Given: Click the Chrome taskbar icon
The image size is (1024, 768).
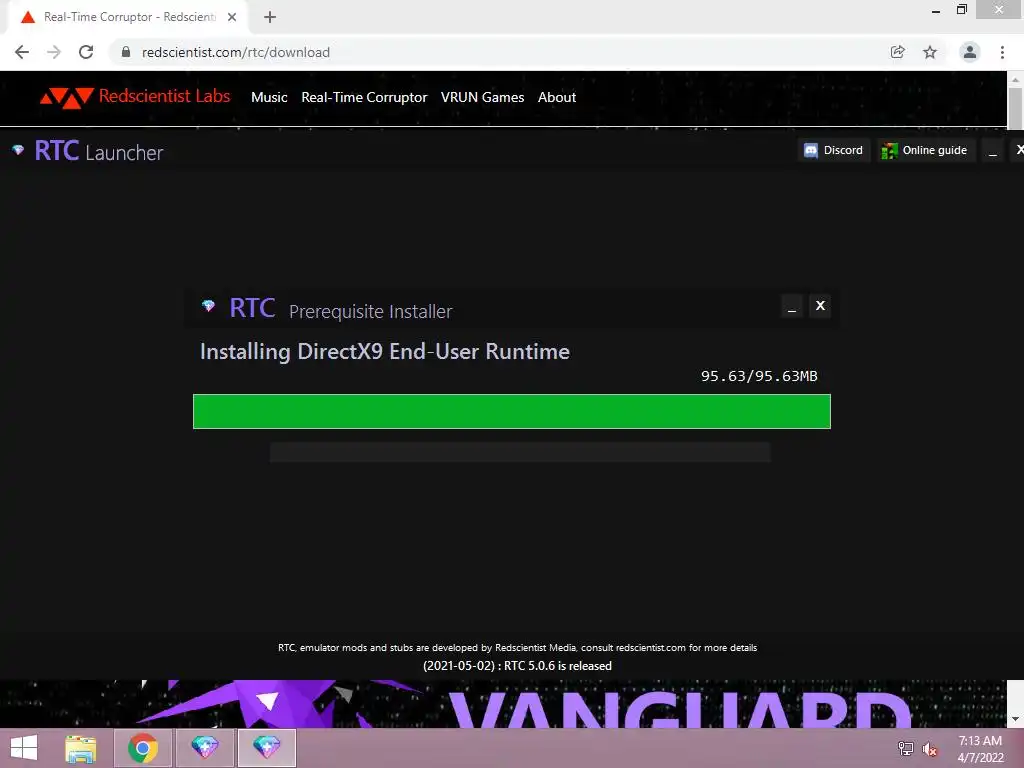Looking at the screenshot, I should 142,748.
